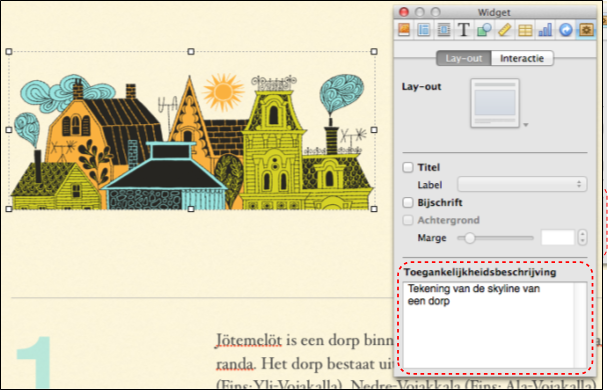Enable the Titel checkbox
The height and width of the screenshot is (390, 611).
tap(408, 168)
